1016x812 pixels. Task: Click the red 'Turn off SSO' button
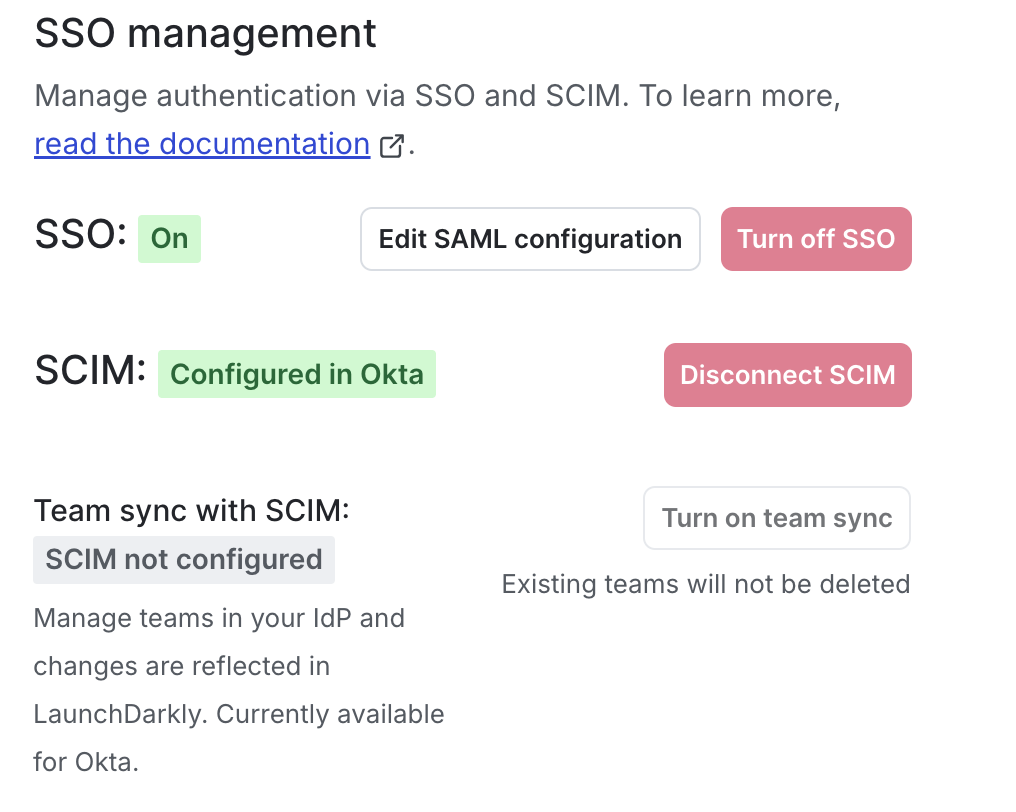[x=816, y=238]
